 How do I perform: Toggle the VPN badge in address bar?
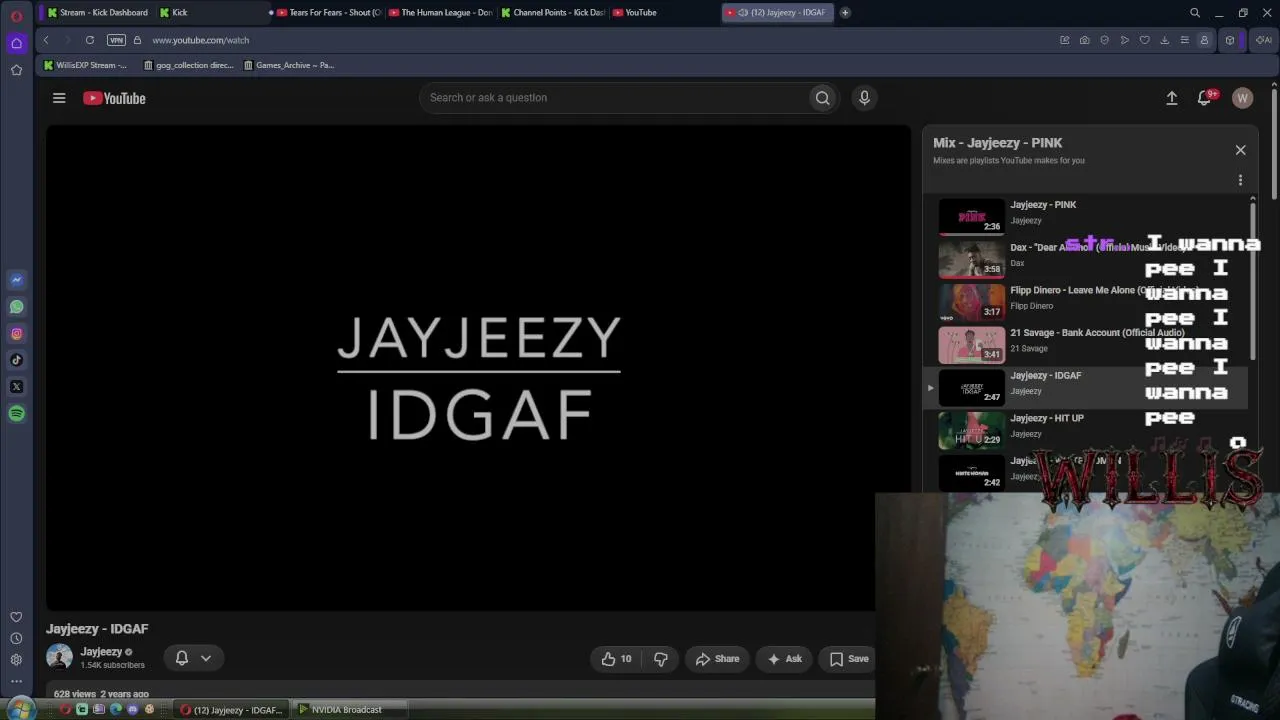tap(116, 40)
